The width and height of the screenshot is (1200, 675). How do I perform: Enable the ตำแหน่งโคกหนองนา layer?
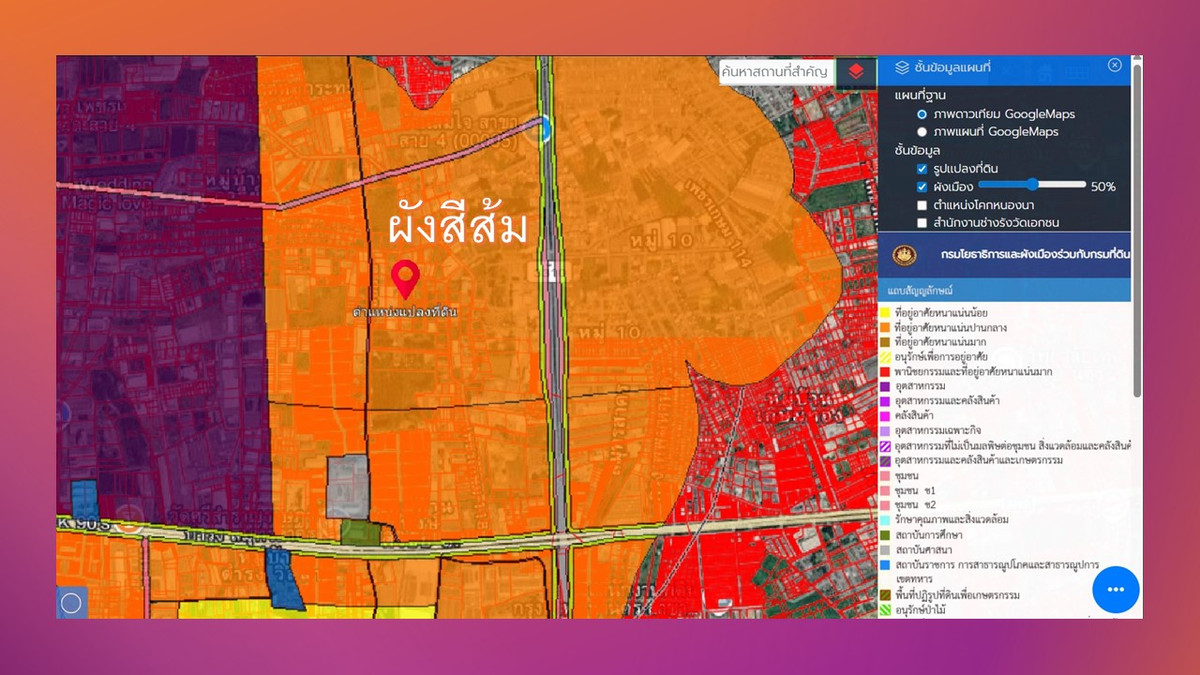(x=922, y=205)
